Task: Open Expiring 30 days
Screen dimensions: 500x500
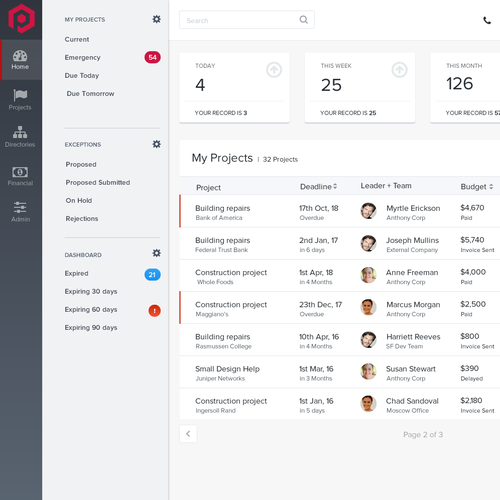Action: [91, 291]
